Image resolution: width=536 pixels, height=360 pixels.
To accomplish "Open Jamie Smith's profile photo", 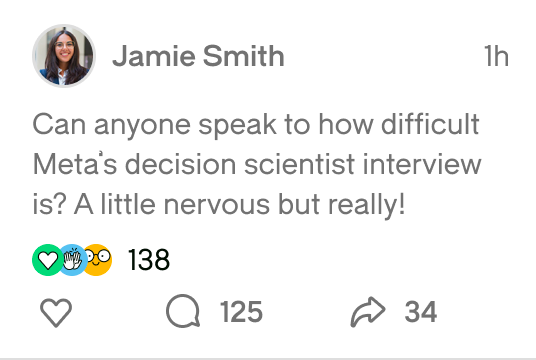I will click(64, 56).
